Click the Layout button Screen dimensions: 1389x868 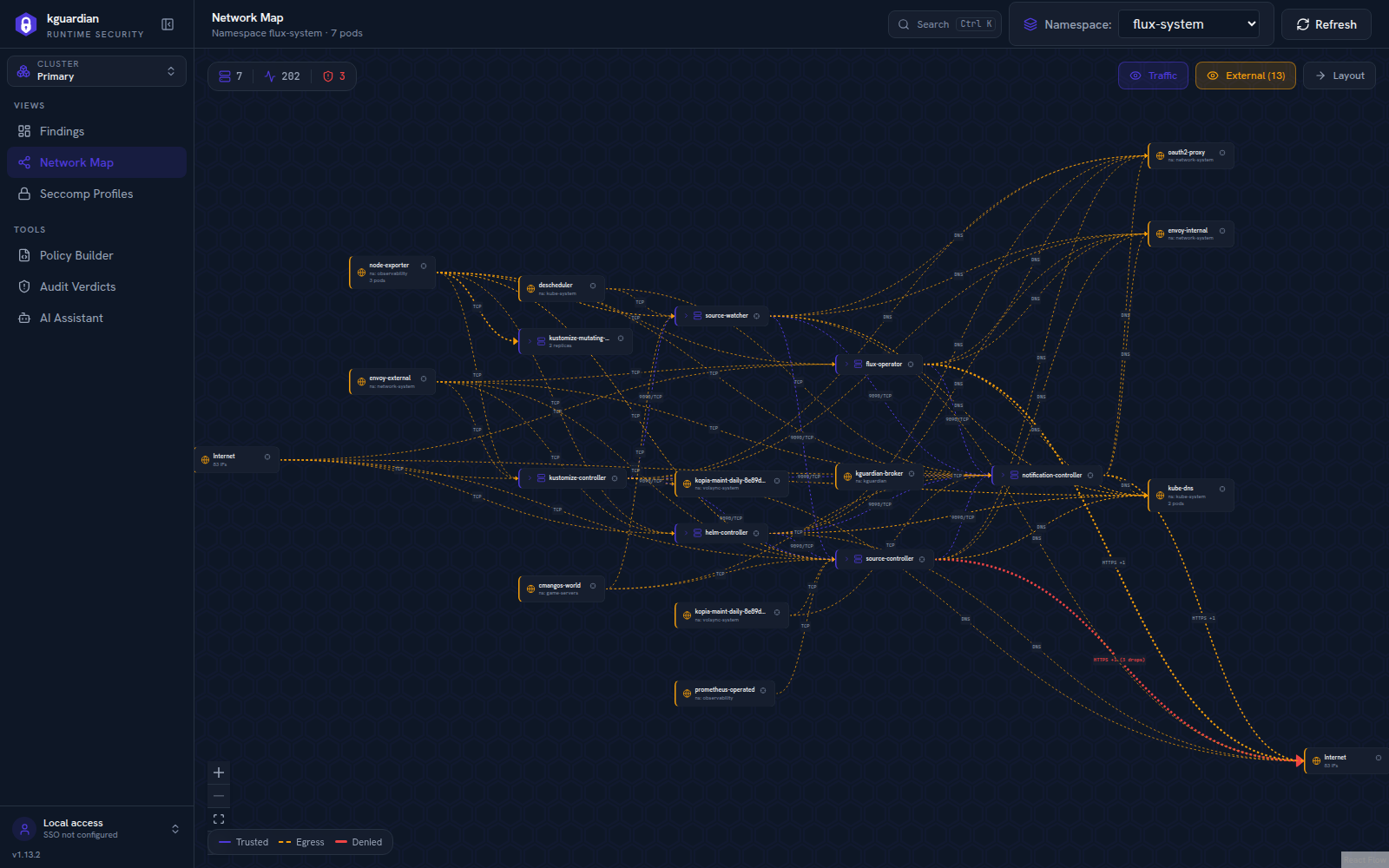1340,76
